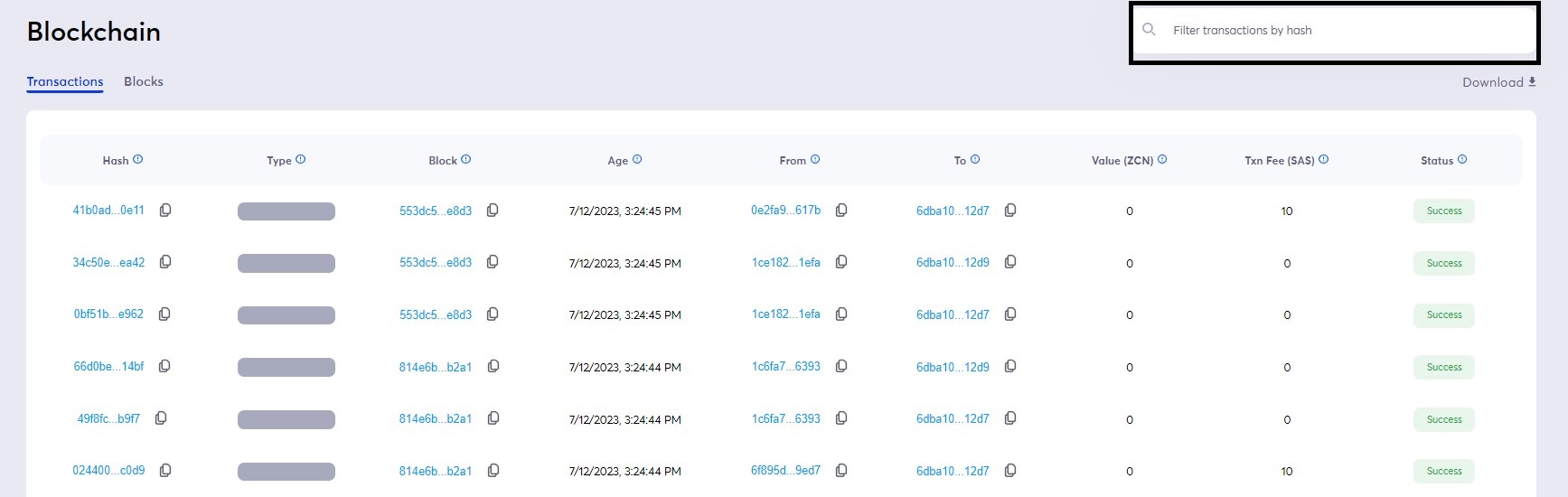This screenshot has width=1568, height=497.
Task: Click info icon next to Status header
Action: pyautogui.click(x=1462, y=160)
